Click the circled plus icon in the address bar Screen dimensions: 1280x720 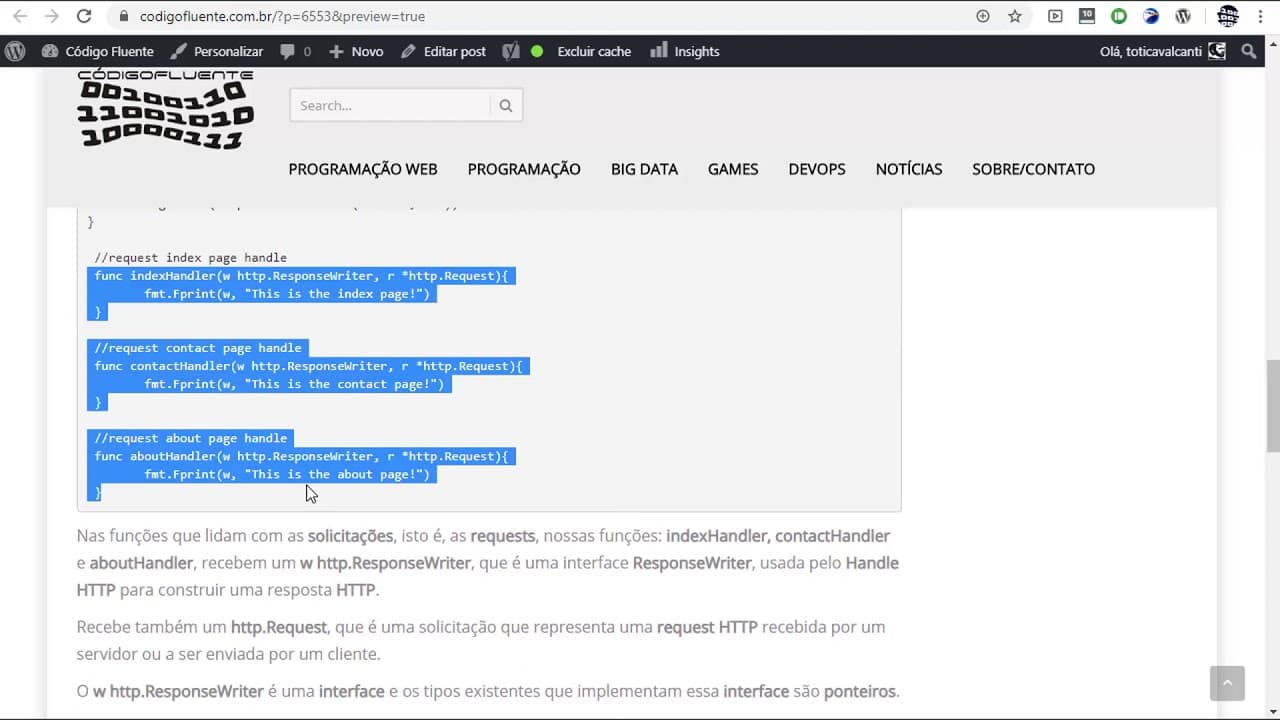[983, 16]
